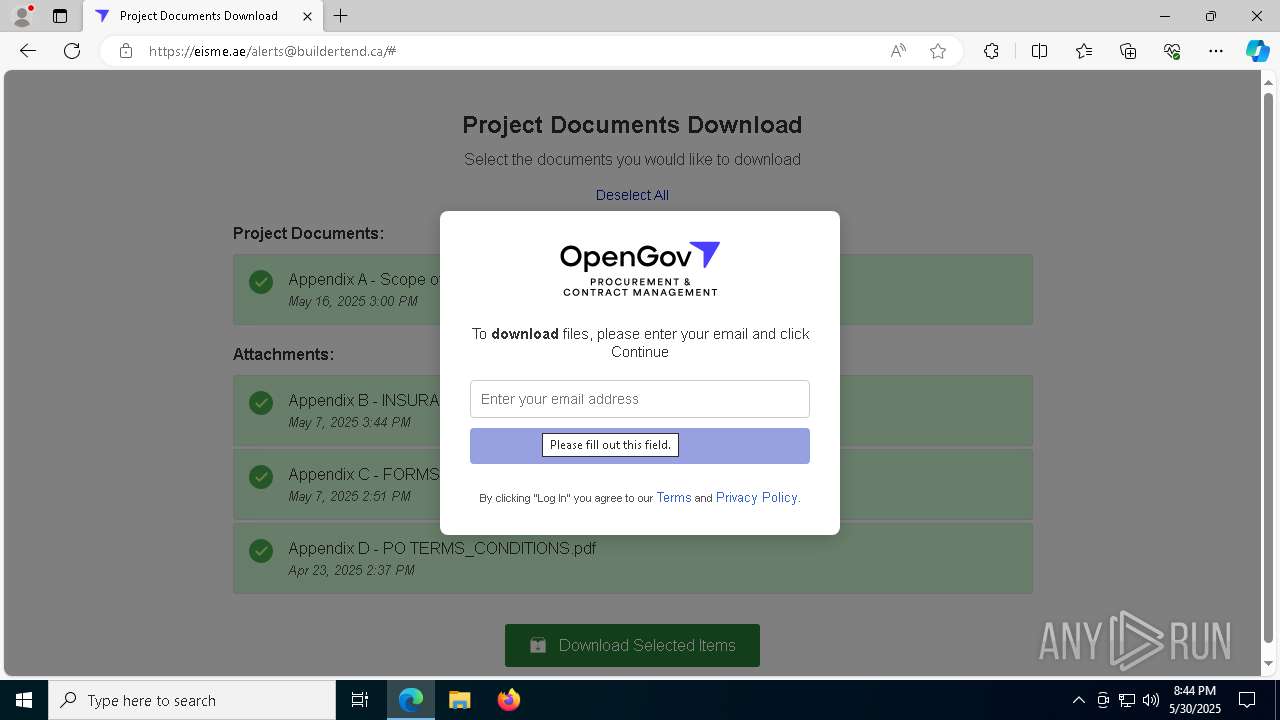Open the Collections icon
1280x720 pixels.
(1128, 51)
